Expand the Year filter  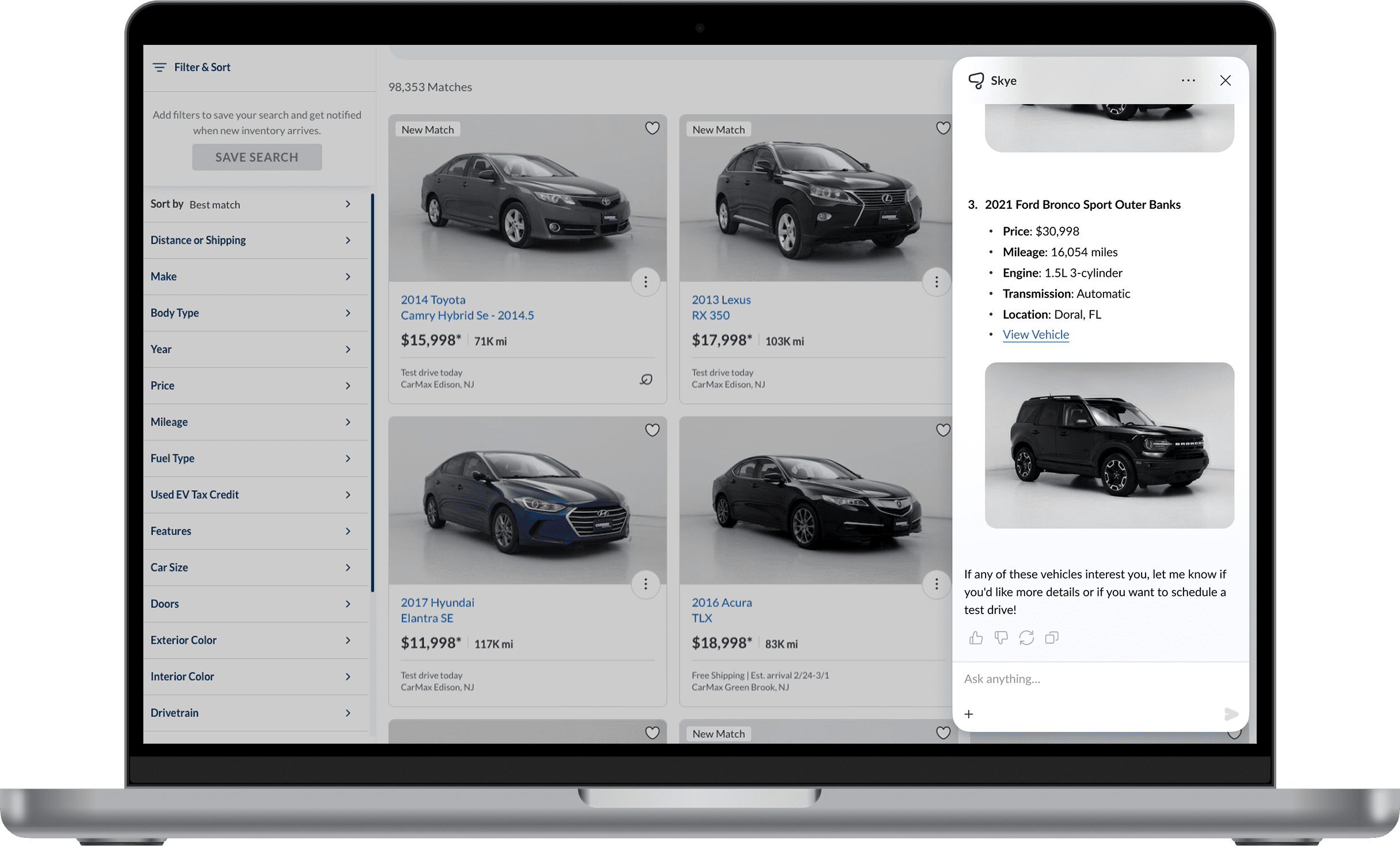tap(256, 349)
